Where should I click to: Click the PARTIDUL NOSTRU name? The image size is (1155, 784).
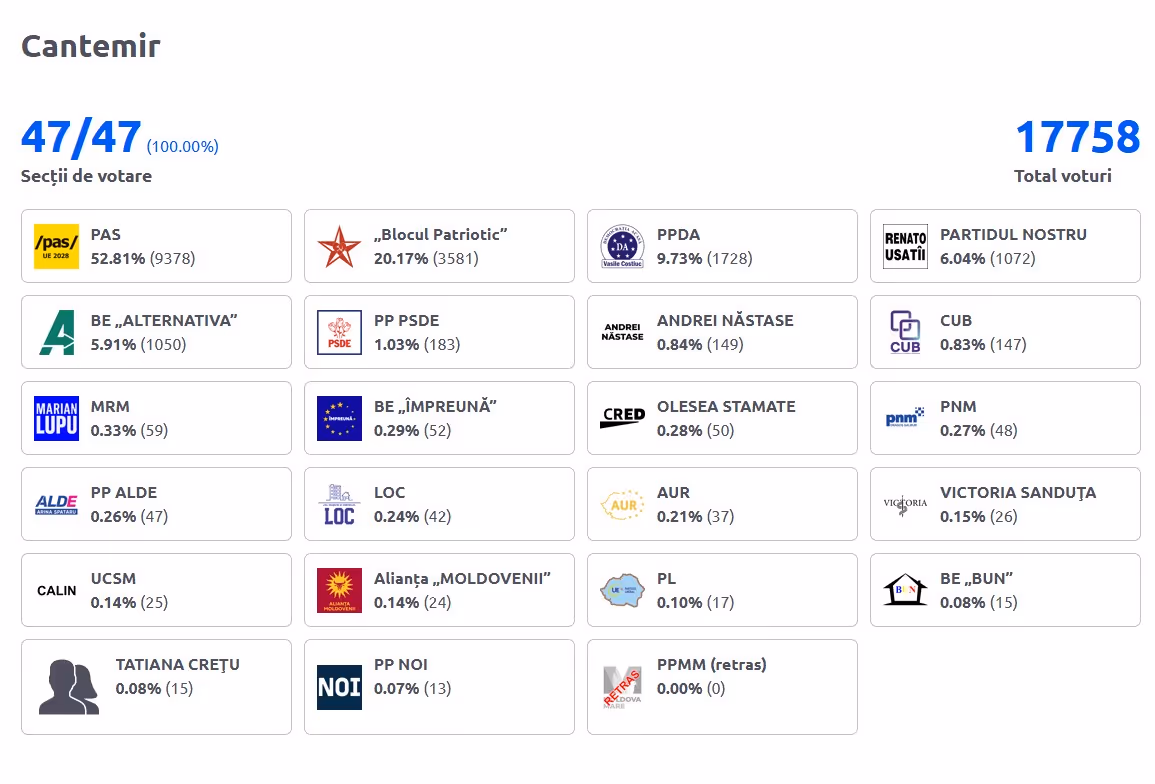pos(1014,234)
